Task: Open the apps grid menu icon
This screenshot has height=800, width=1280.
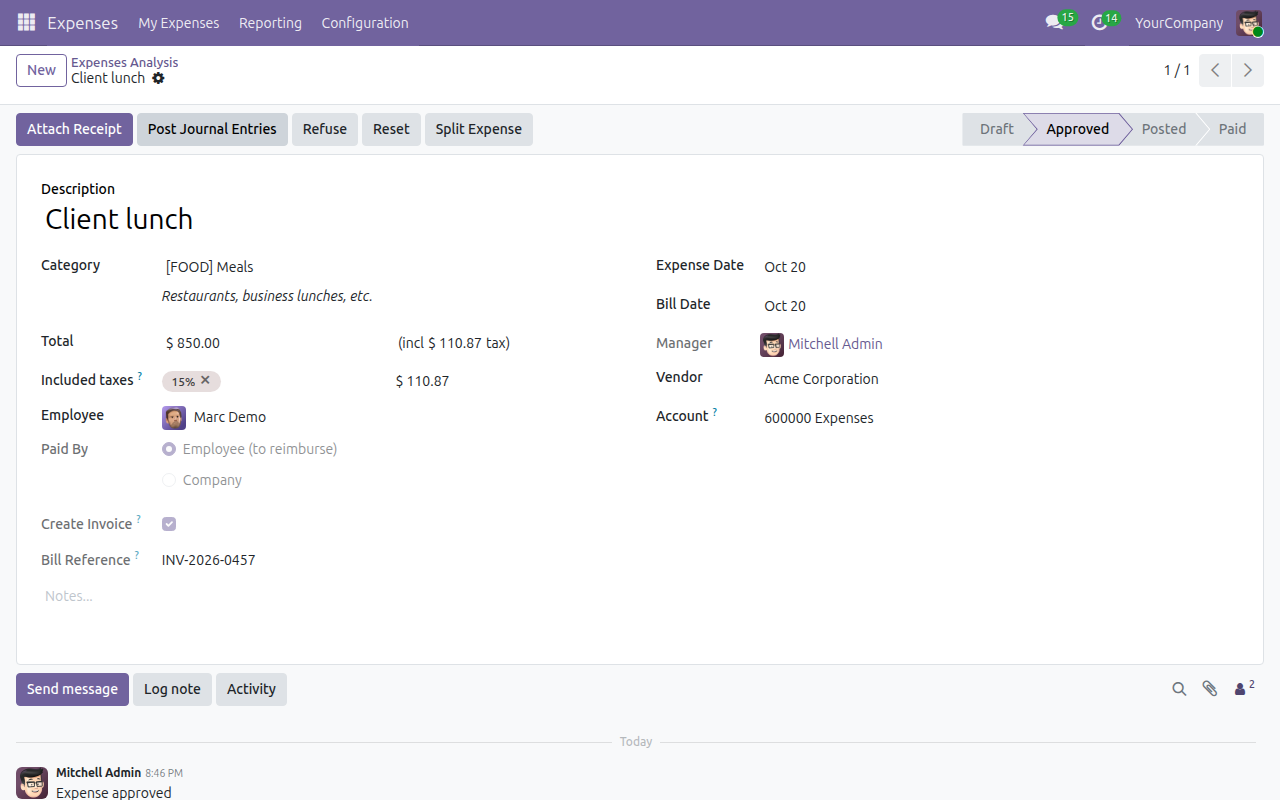Action: tap(27, 22)
